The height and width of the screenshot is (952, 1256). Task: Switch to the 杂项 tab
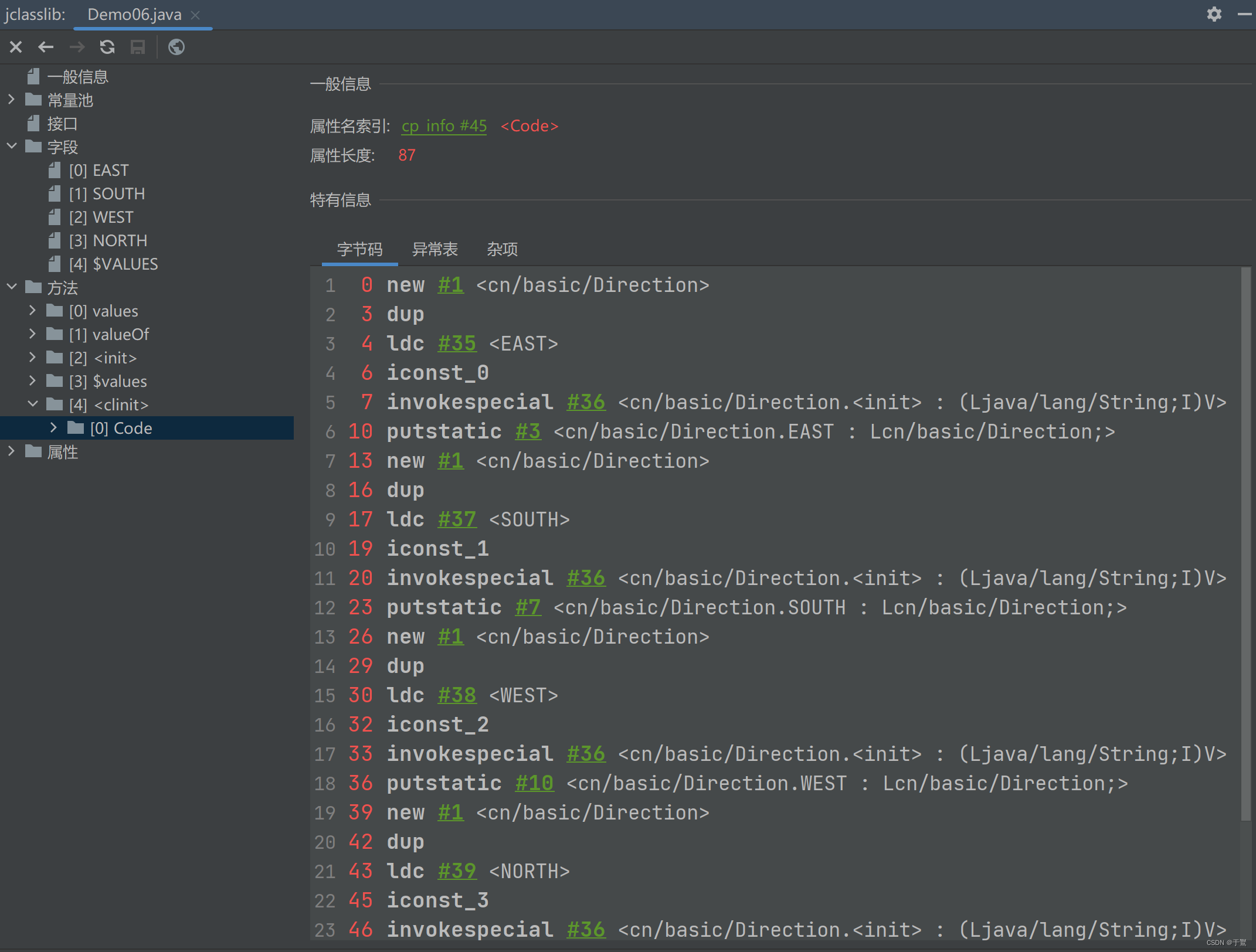(502, 249)
